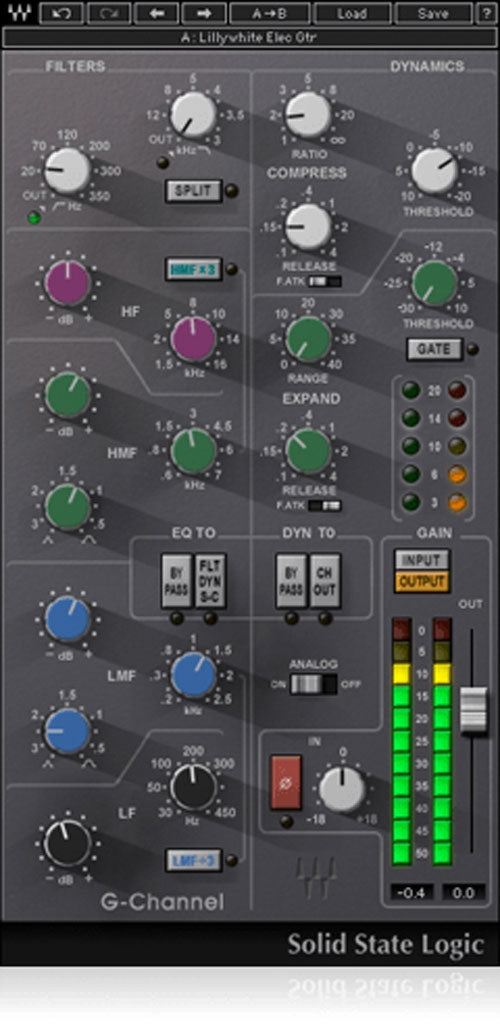Click the phase invert button
Screen dimensions: 500x1029
click(x=286, y=782)
